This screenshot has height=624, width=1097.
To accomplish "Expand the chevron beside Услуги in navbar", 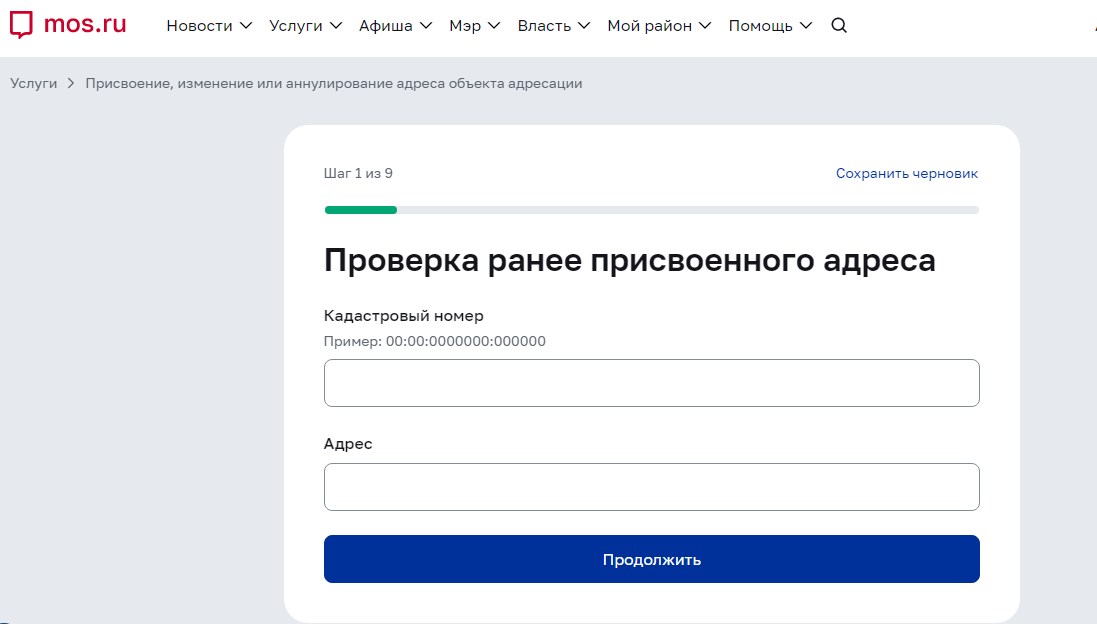I will (336, 26).
